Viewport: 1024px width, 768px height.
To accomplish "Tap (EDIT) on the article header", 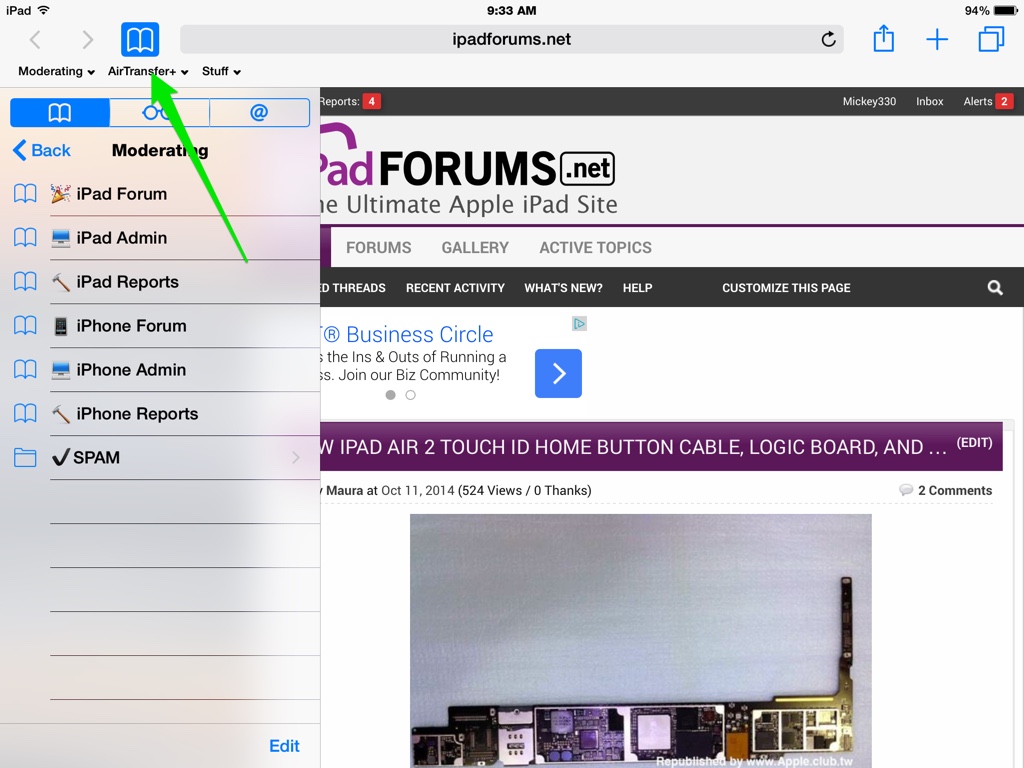I will coord(974,443).
